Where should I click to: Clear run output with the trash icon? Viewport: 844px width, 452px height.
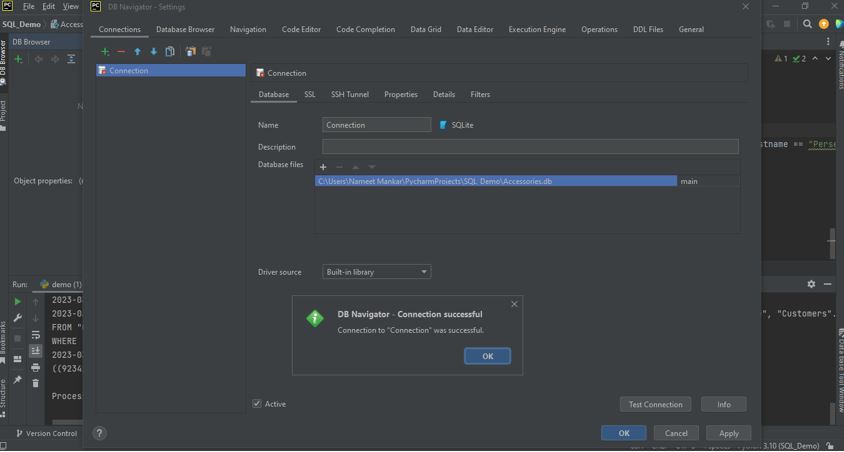(36, 383)
